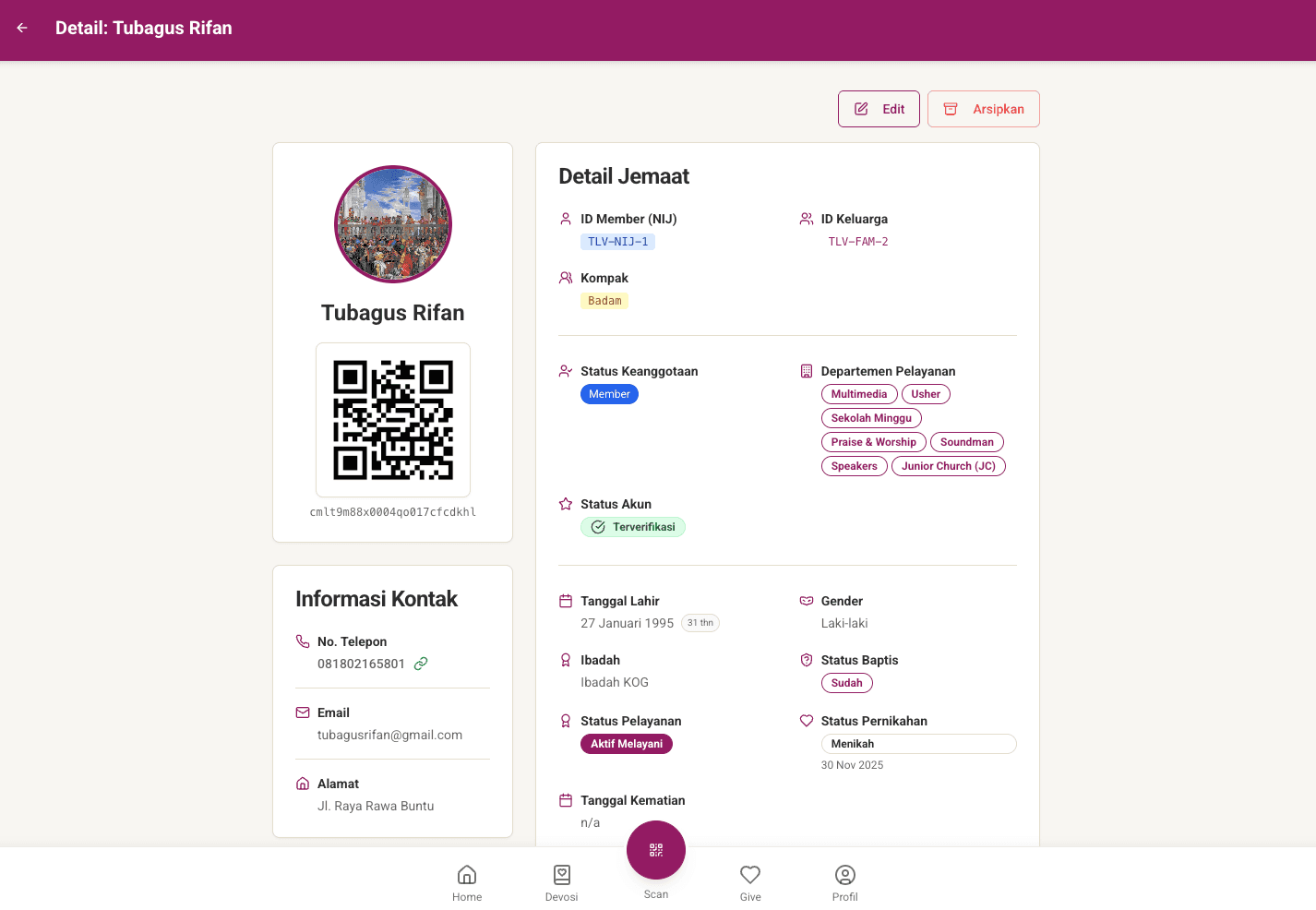This screenshot has width=1316, height=910.
Task: Click the link icon beside the phone number
Action: [421, 664]
